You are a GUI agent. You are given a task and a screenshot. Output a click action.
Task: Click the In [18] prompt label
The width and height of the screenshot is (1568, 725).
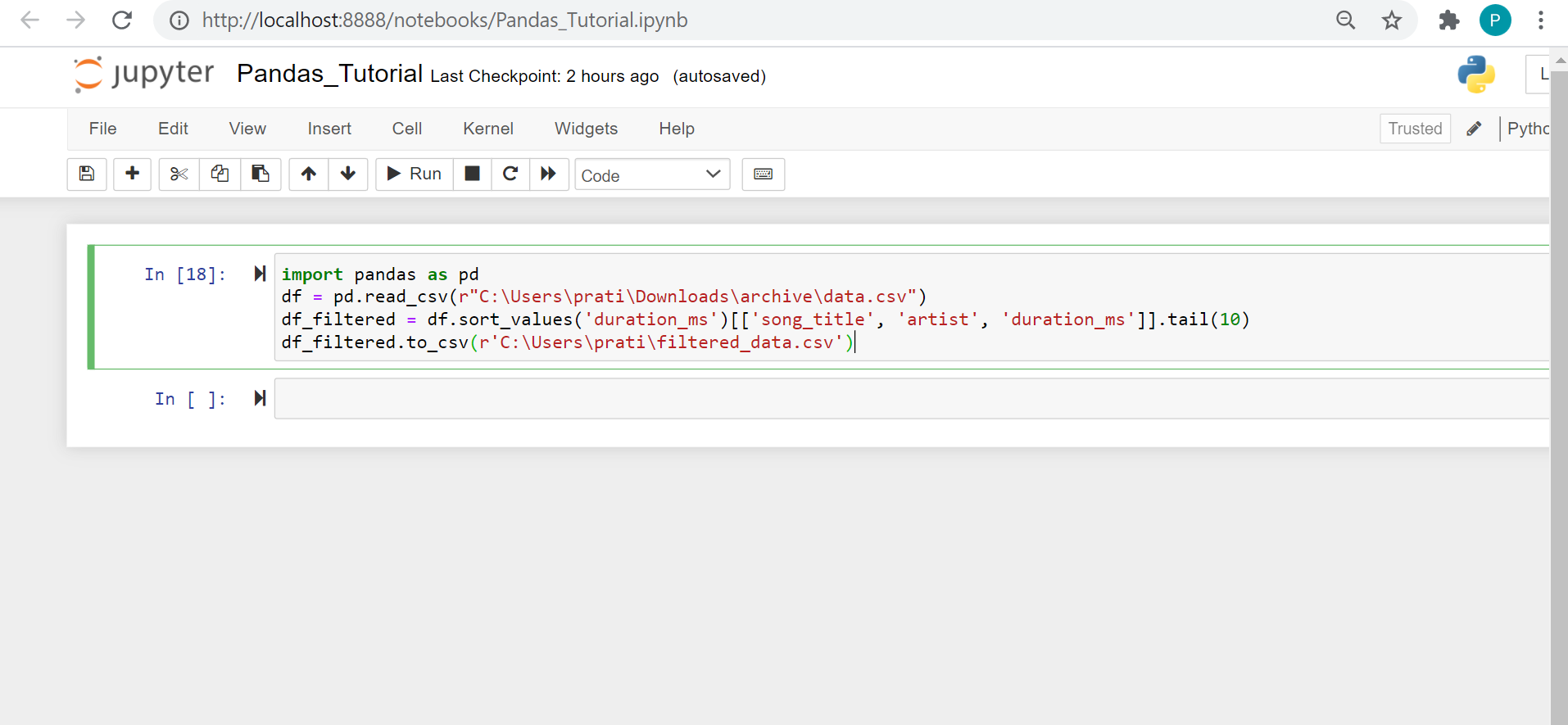[x=185, y=274]
